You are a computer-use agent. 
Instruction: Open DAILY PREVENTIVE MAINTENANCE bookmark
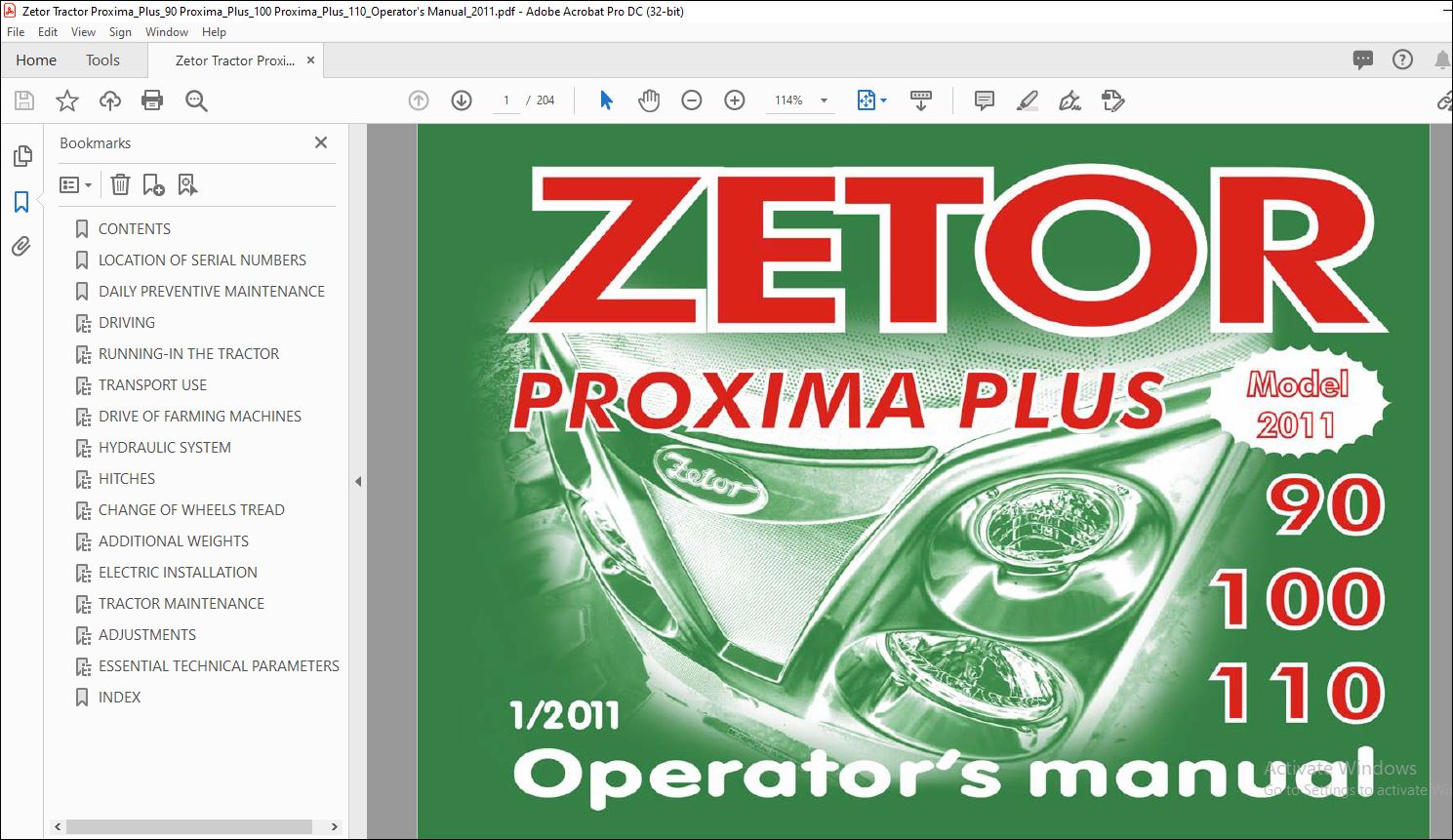(212, 292)
